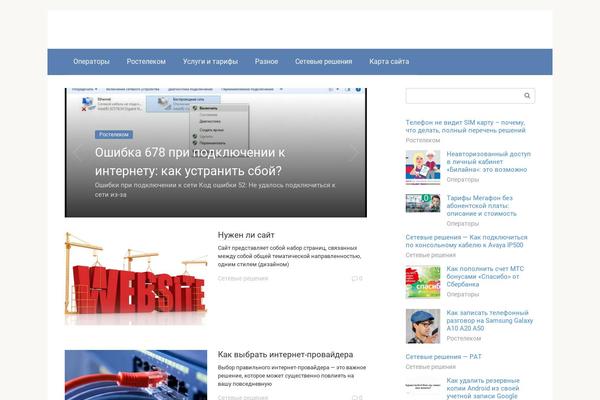The image size is (600, 400).
Task: Open the Ростелеком menu item
Action: (x=146, y=61)
